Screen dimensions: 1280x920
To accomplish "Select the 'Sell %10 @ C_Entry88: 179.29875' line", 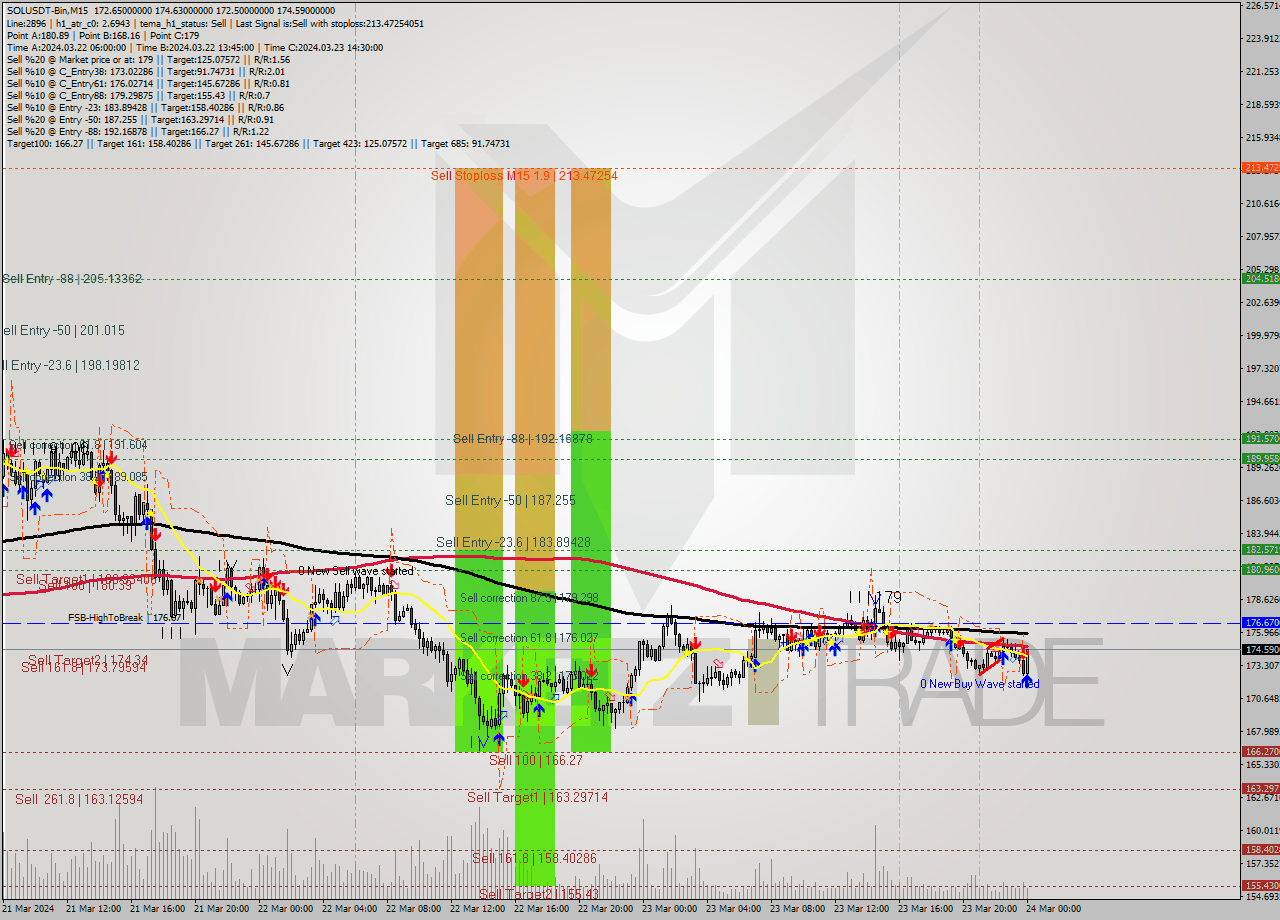I will pos(138,95).
